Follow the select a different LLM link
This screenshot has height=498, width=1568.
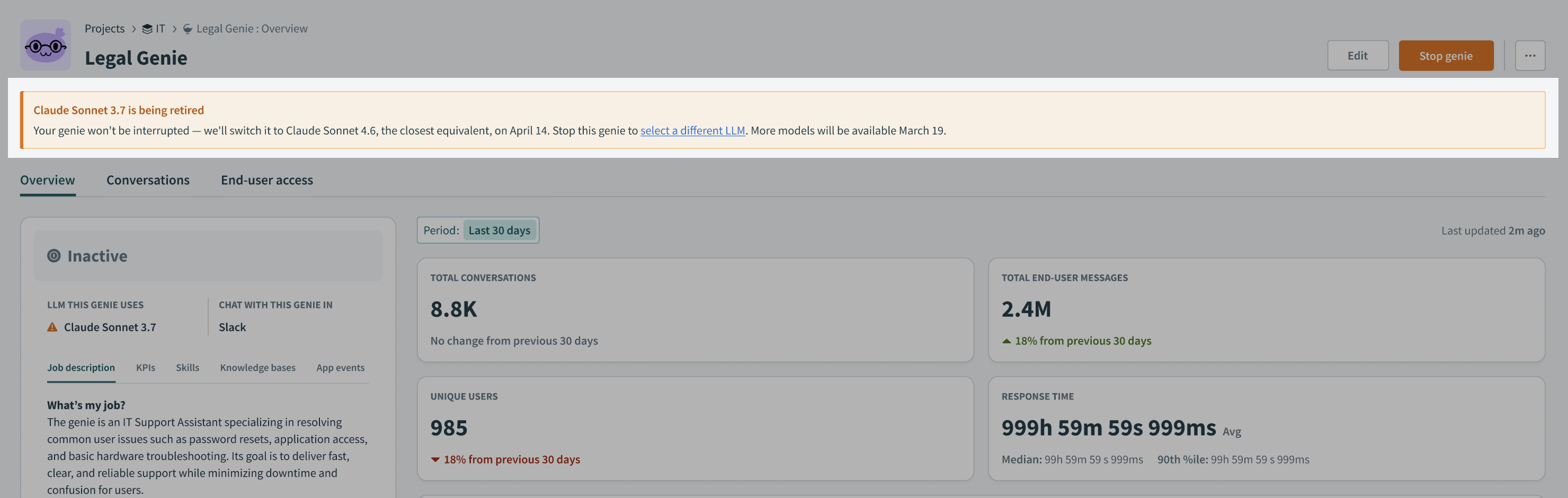(692, 130)
